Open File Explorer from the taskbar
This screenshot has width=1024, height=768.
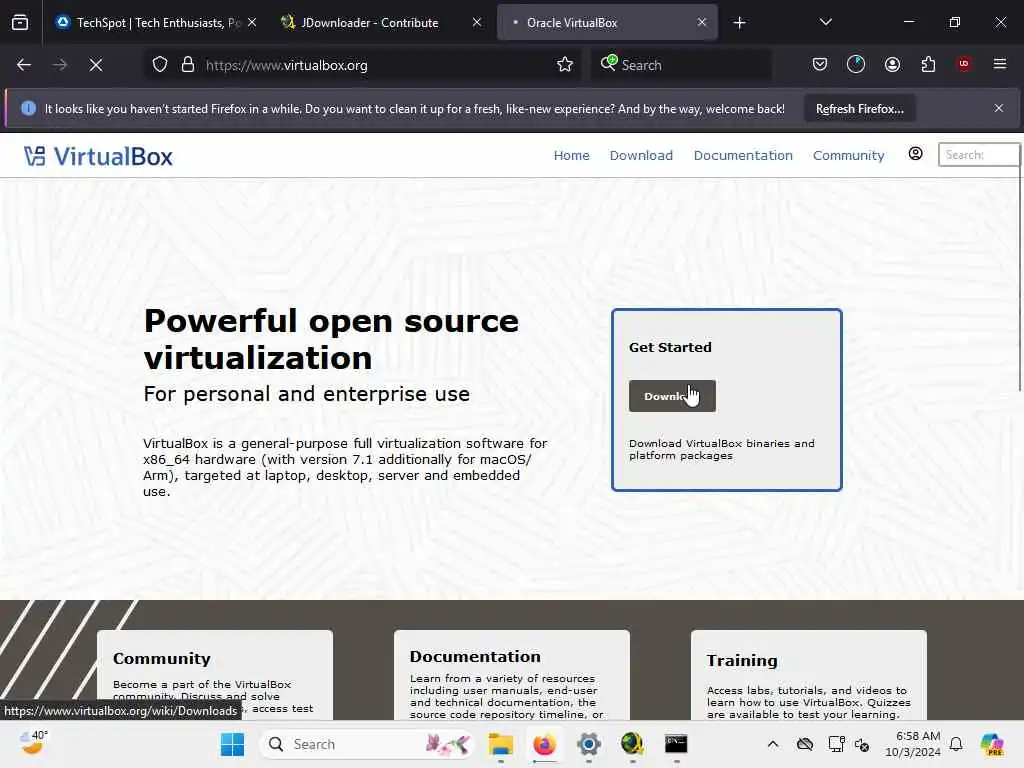501,744
